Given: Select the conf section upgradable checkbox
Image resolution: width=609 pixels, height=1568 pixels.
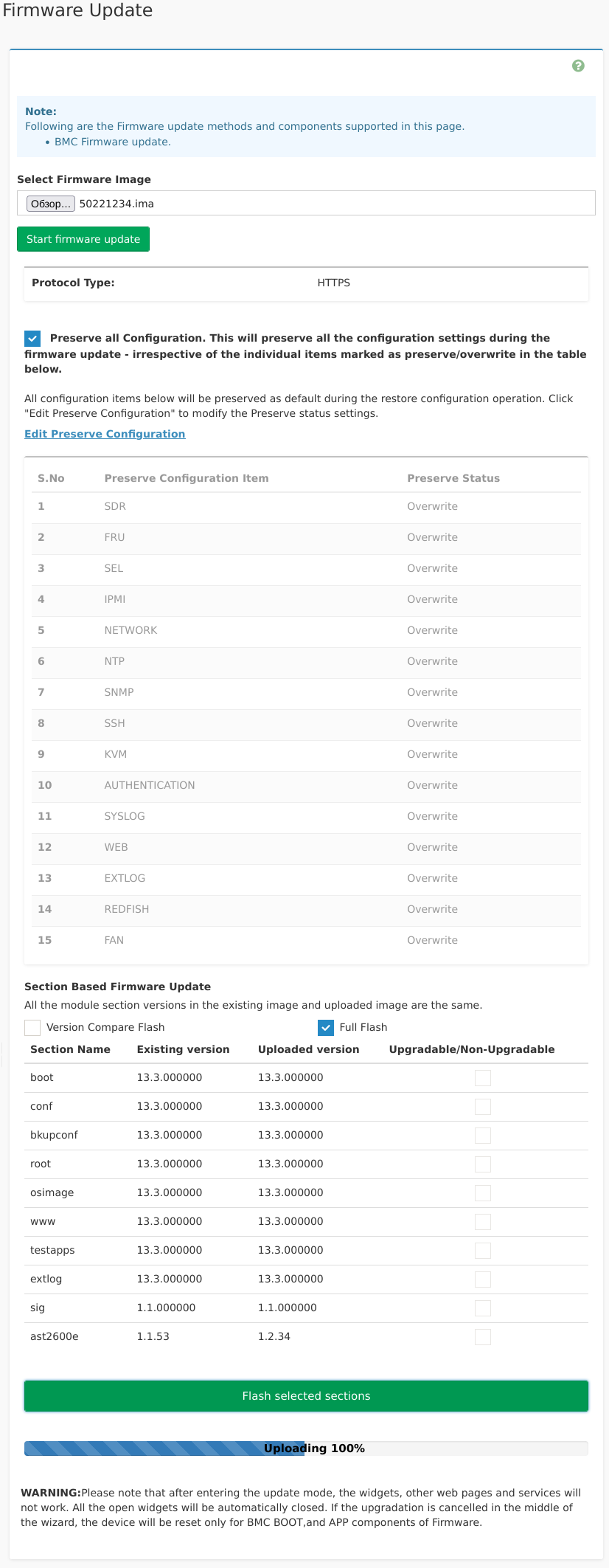Looking at the screenshot, I should (483, 1107).
